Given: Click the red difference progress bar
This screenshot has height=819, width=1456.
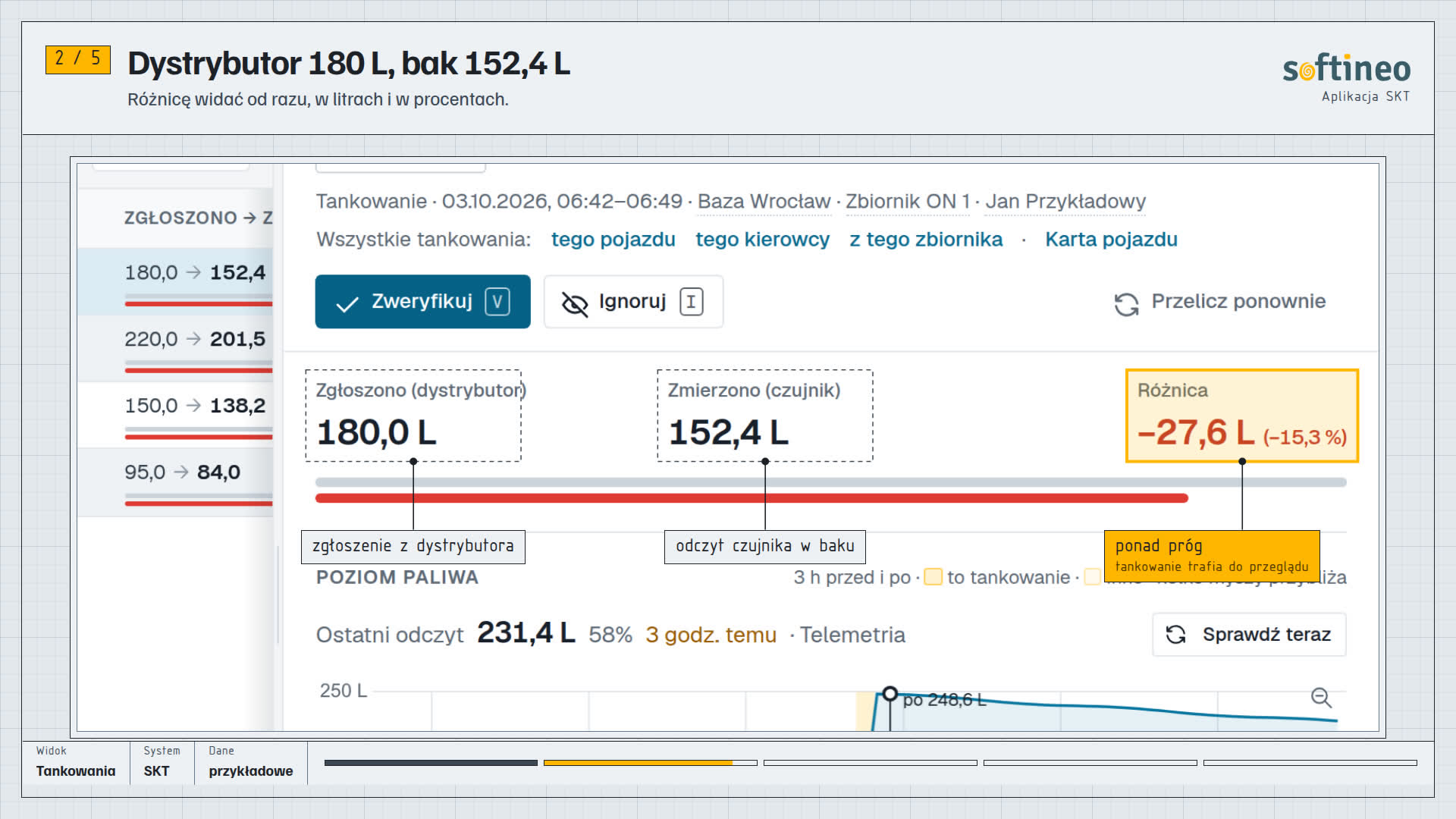Looking at the screenshot, I should click(752, 498).
